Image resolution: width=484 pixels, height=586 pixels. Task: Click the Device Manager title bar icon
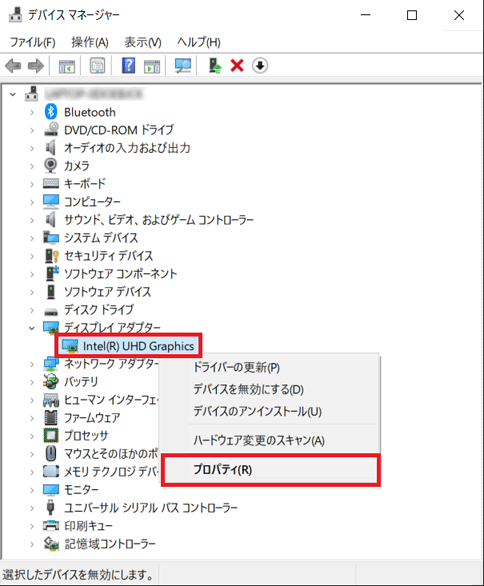click(15, 15)
